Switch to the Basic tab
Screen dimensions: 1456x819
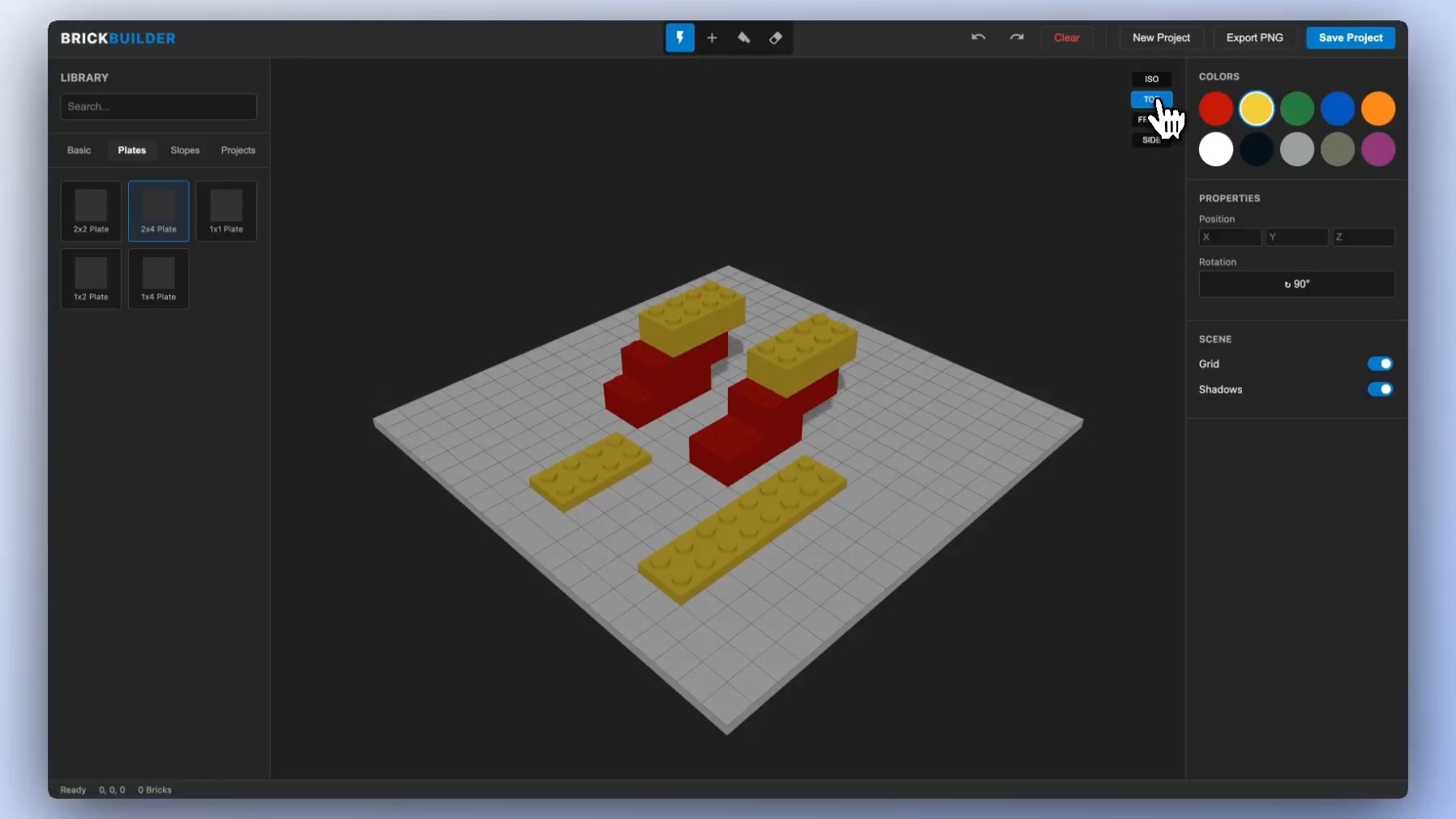pos(79,151)
